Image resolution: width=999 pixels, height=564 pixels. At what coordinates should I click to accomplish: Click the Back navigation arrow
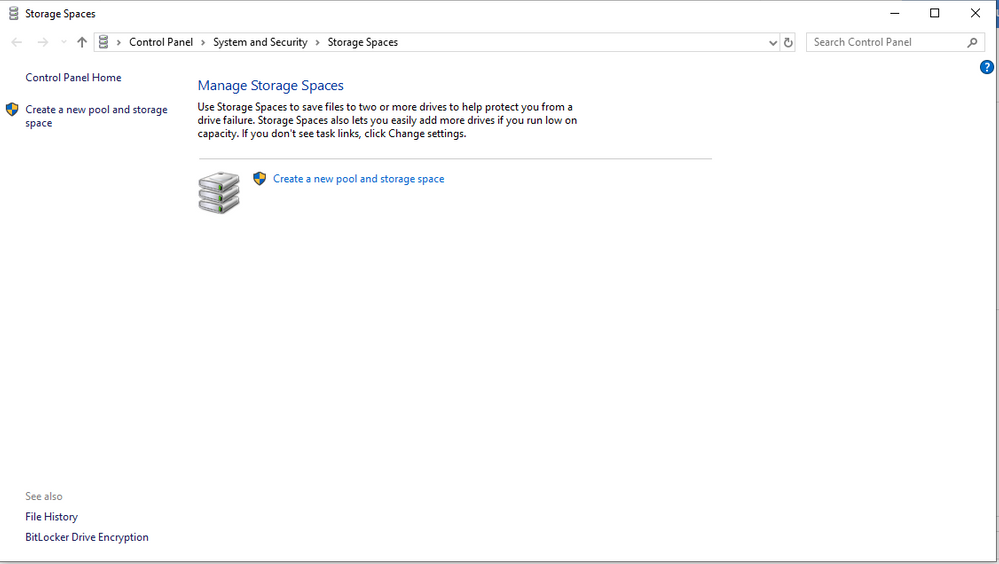tap(16, 42)
